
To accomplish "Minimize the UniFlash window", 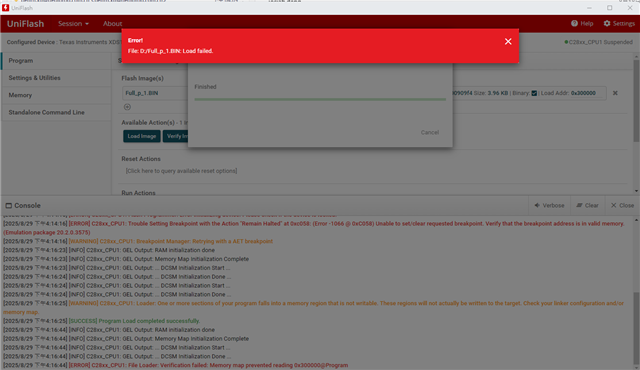I will click(x=589, y=8).
